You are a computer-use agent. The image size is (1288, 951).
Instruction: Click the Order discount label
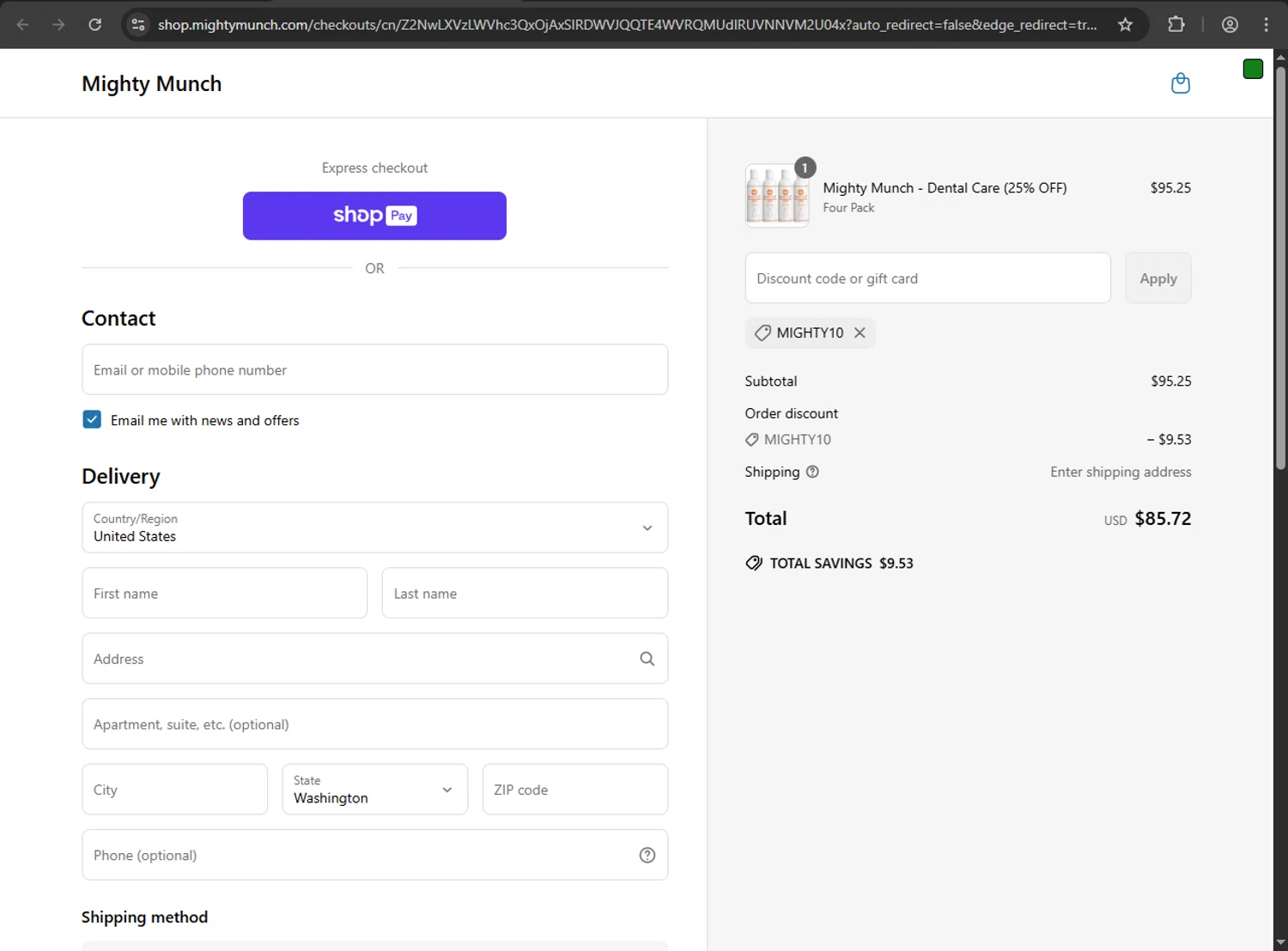click(792, 413)
